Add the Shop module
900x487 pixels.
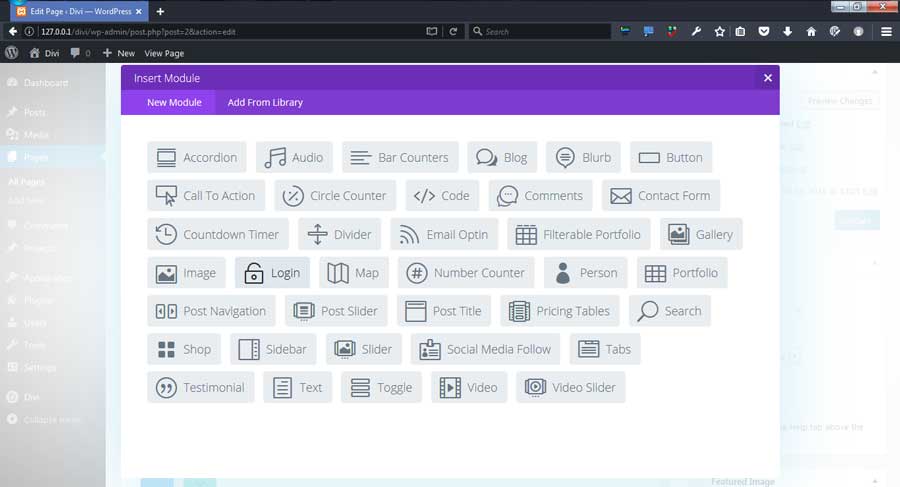tap(184, 349)
